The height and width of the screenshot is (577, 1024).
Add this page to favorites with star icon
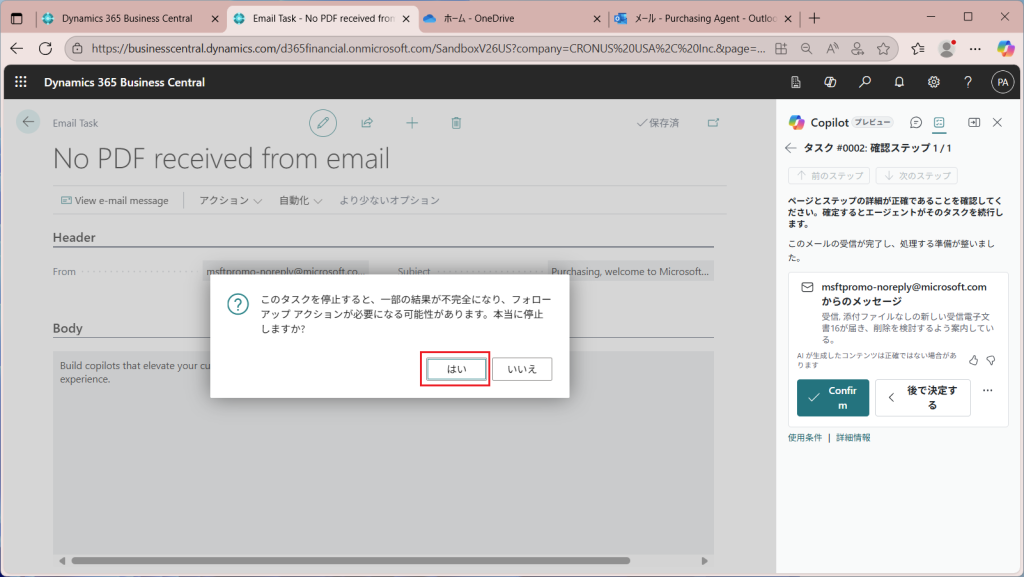pos(884,48)
